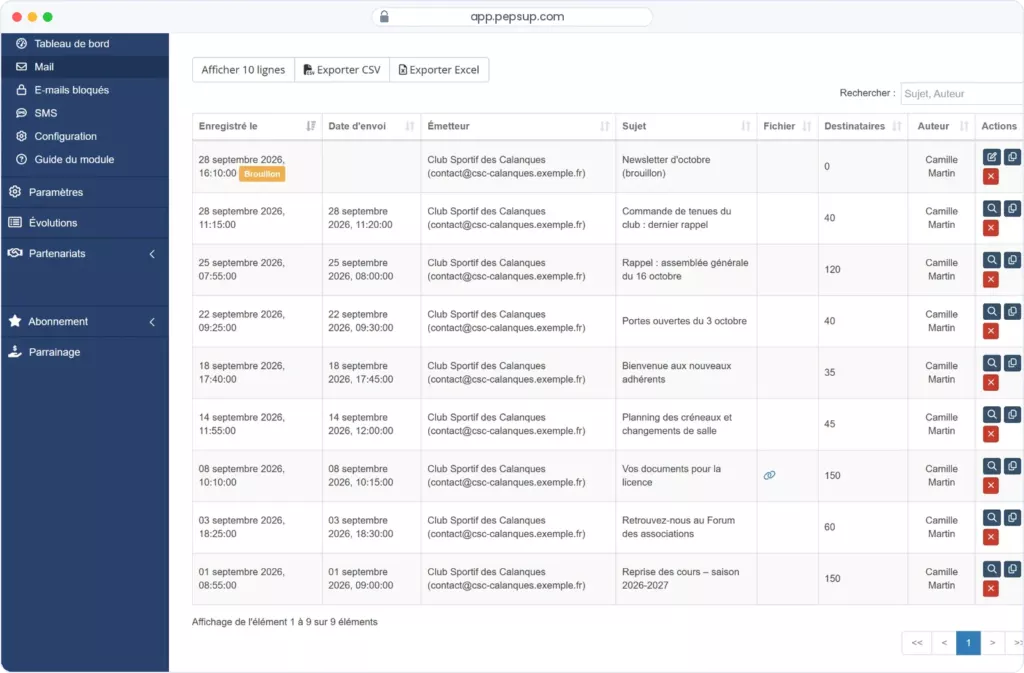
Task: Delete the Bienvenue aux nouveaux adhérents email
Action: 991,383
